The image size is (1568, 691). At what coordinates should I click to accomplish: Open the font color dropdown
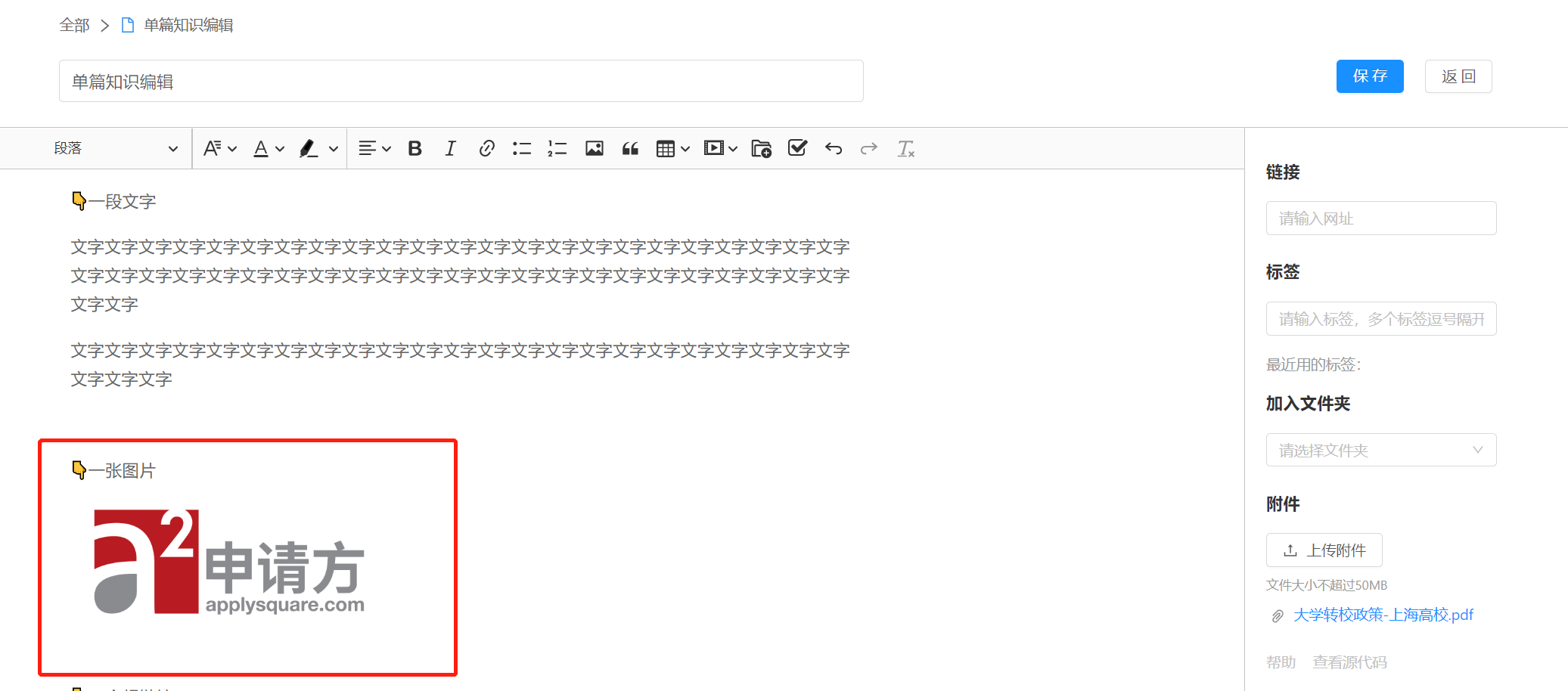(x=268, y=148)
